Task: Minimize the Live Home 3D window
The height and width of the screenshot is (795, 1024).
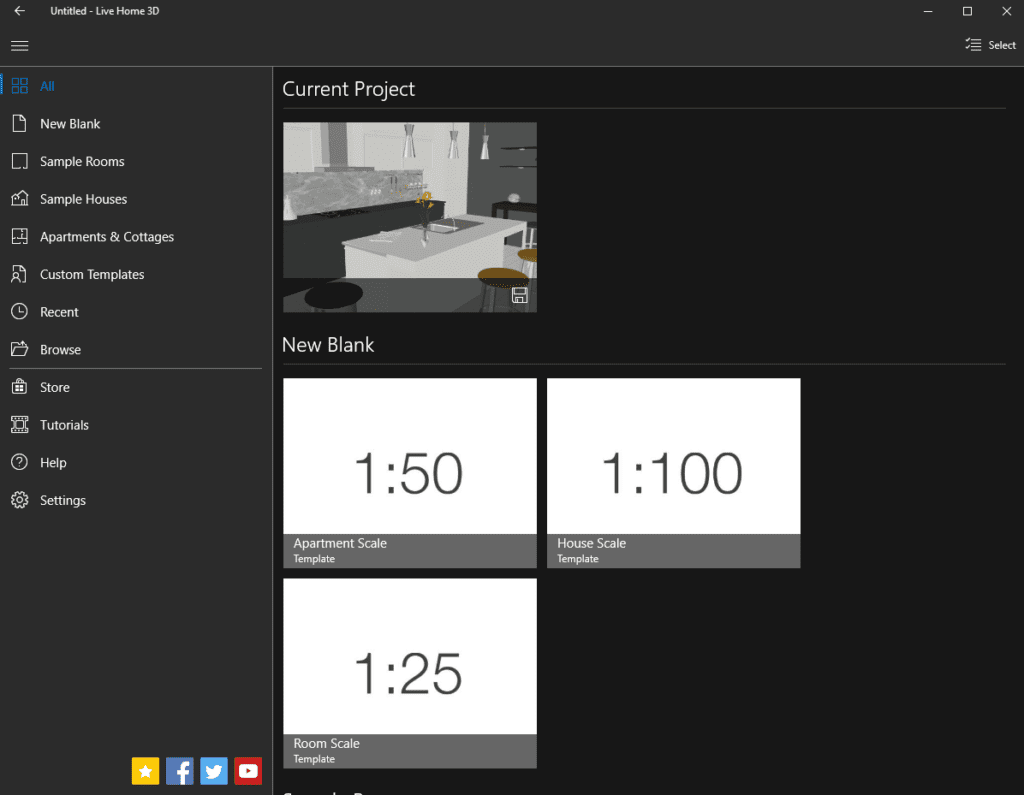Action: coord(927,11)
